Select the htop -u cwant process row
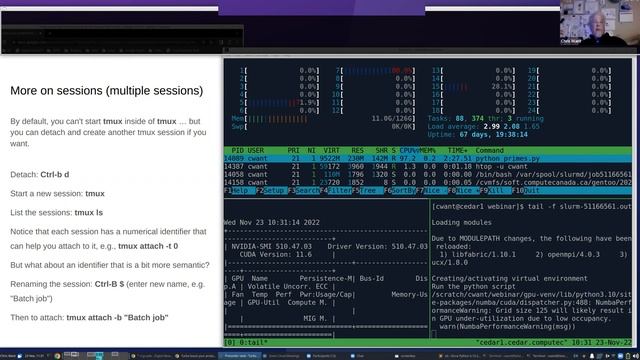The height and width of the screenshot is (360, 640). click(x=427, y=167)
